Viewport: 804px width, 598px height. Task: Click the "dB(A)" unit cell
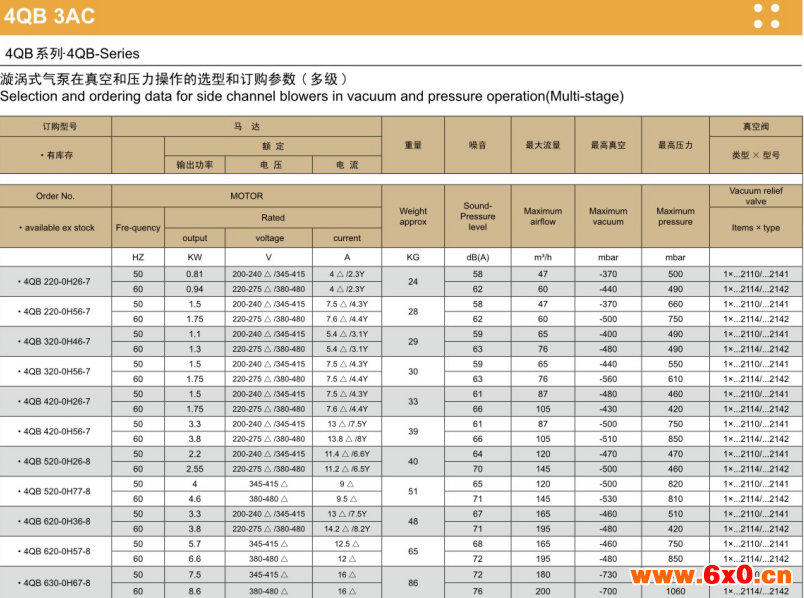(x=477, y=257)
